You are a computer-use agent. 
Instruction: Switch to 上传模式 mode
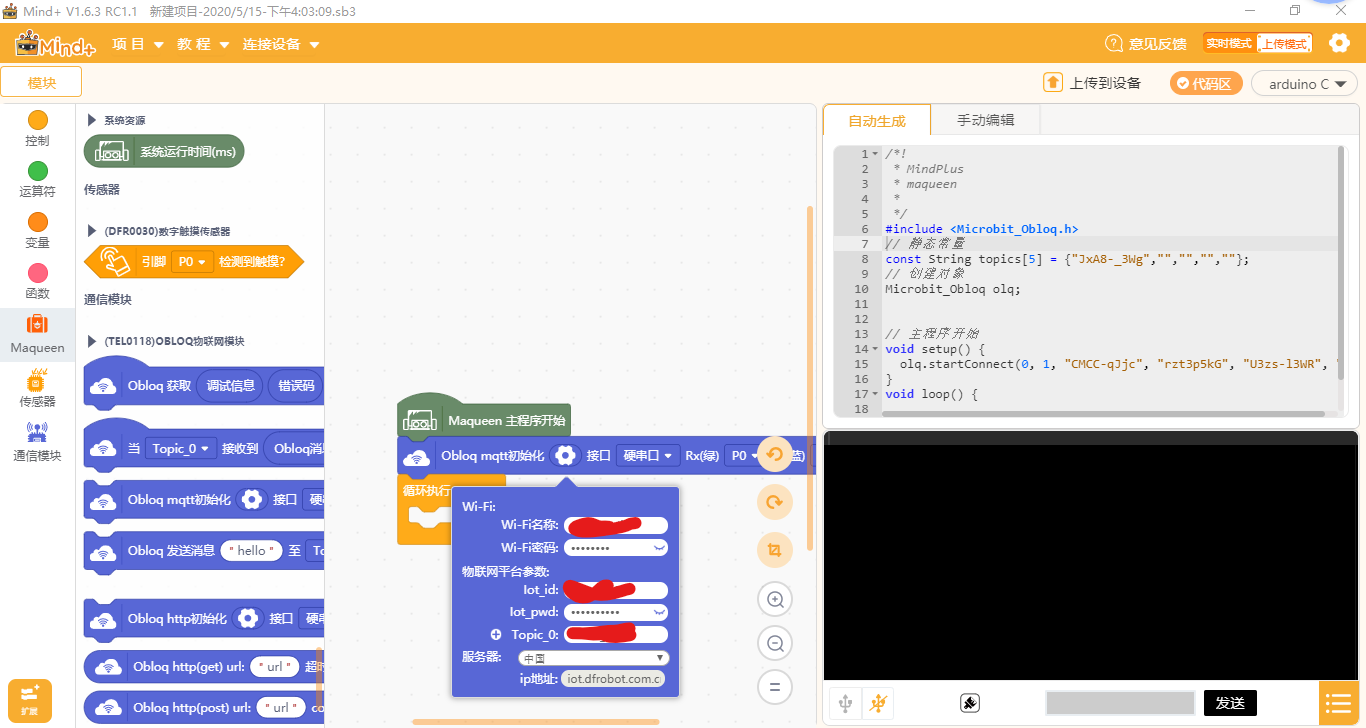pos(1284,43)
